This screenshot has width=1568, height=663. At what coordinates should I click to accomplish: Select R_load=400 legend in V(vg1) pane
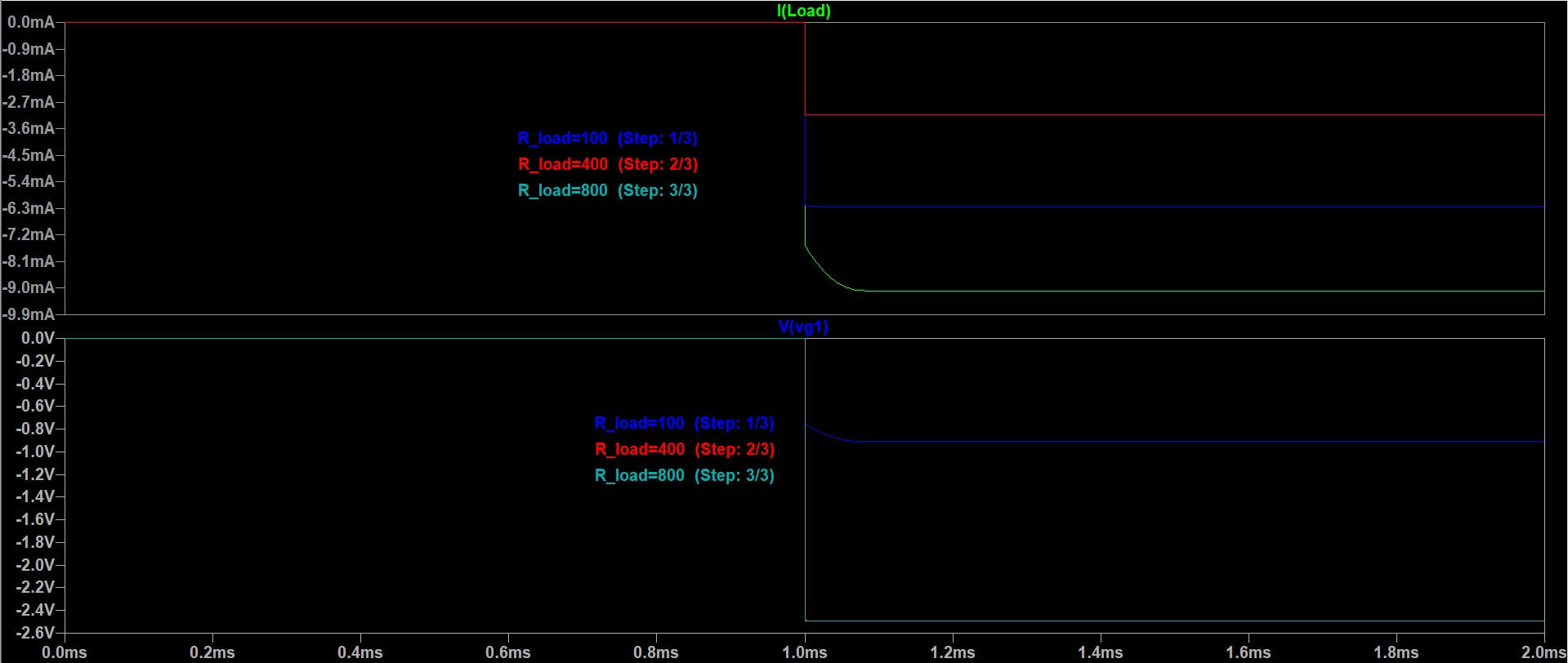coord(684,449)
